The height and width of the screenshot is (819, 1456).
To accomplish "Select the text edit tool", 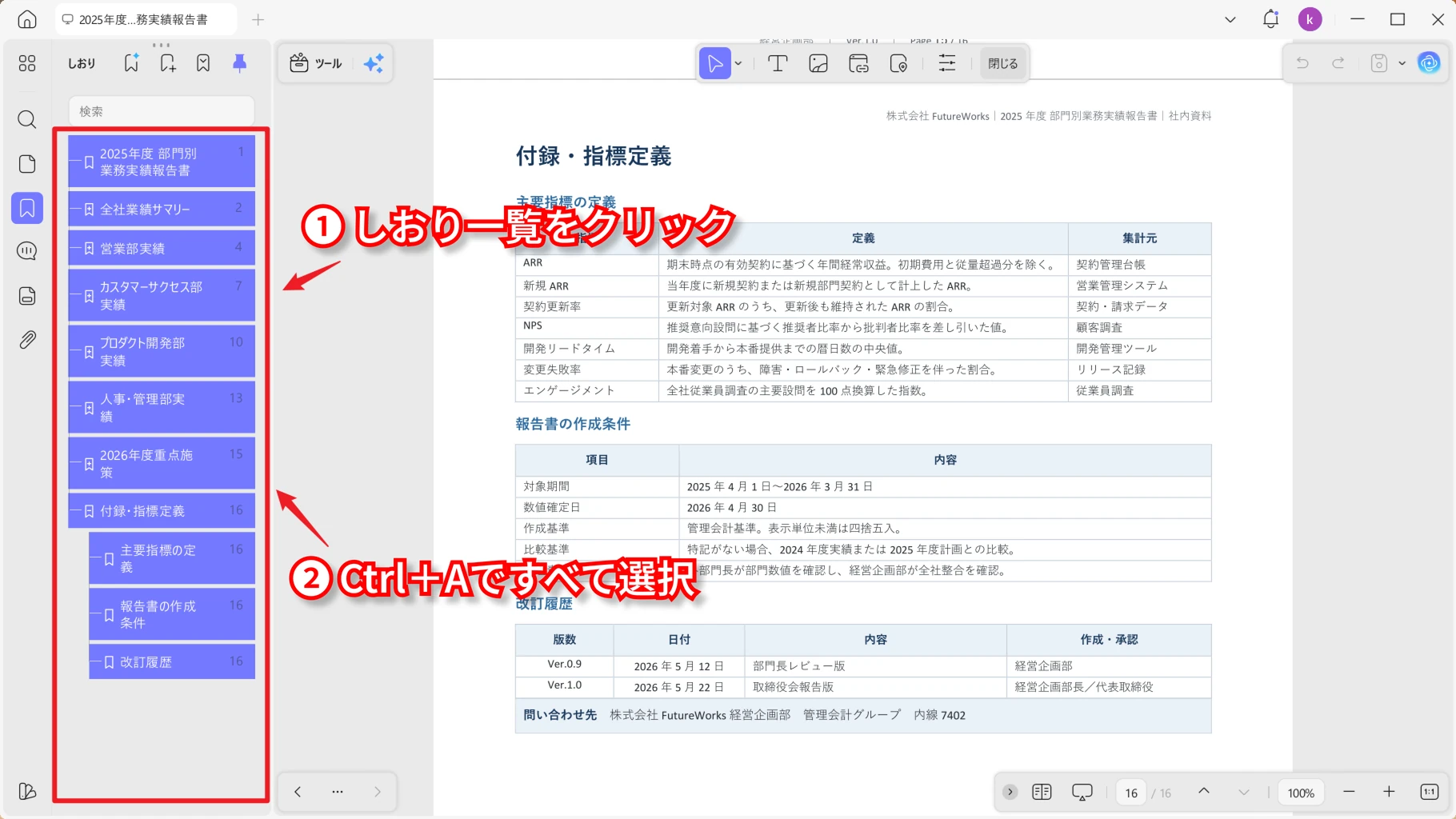I will [778, 63].
